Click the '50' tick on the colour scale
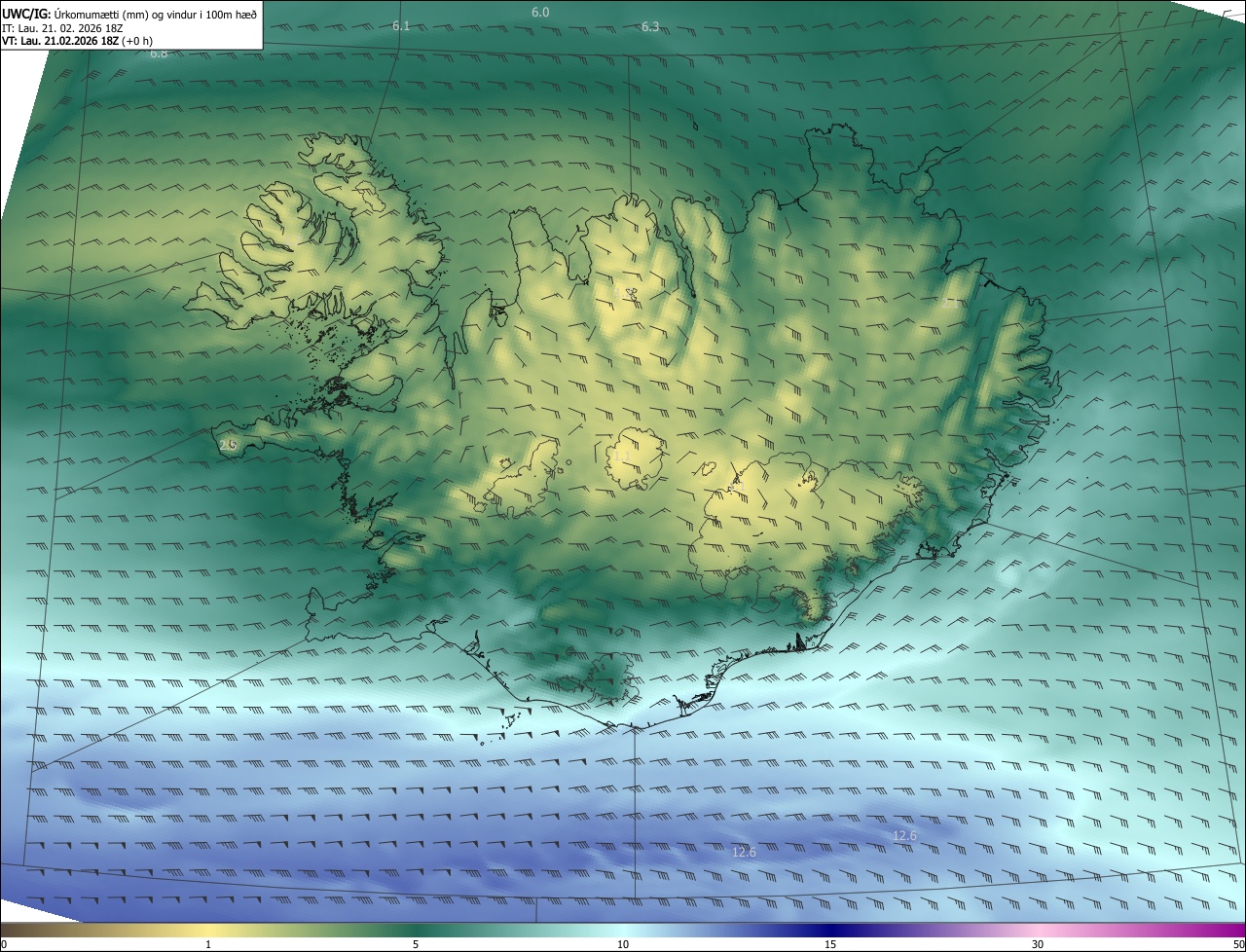The image size is (1246, 952). (1238, 944)
